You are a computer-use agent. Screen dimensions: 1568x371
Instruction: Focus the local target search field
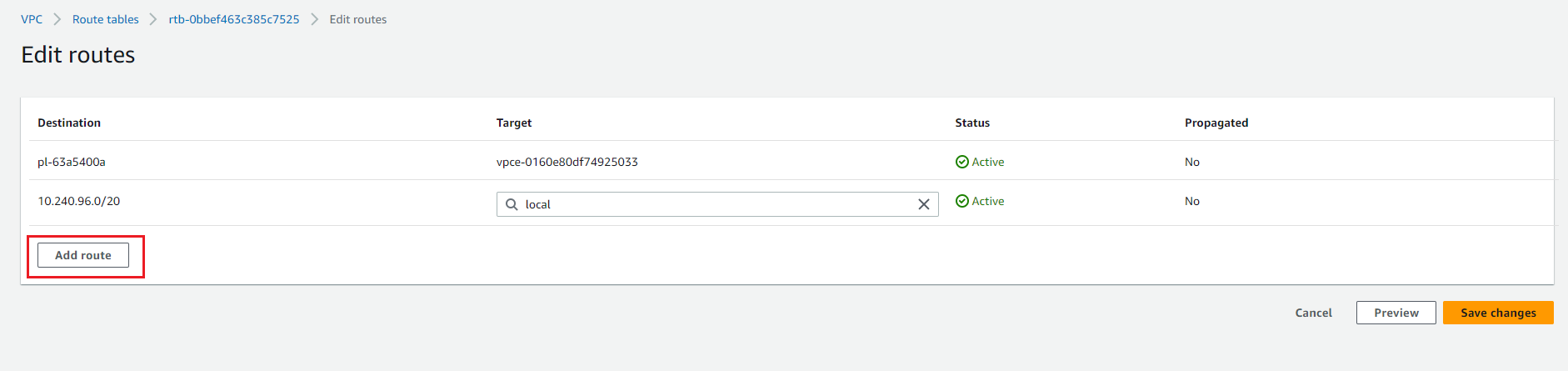717,204
